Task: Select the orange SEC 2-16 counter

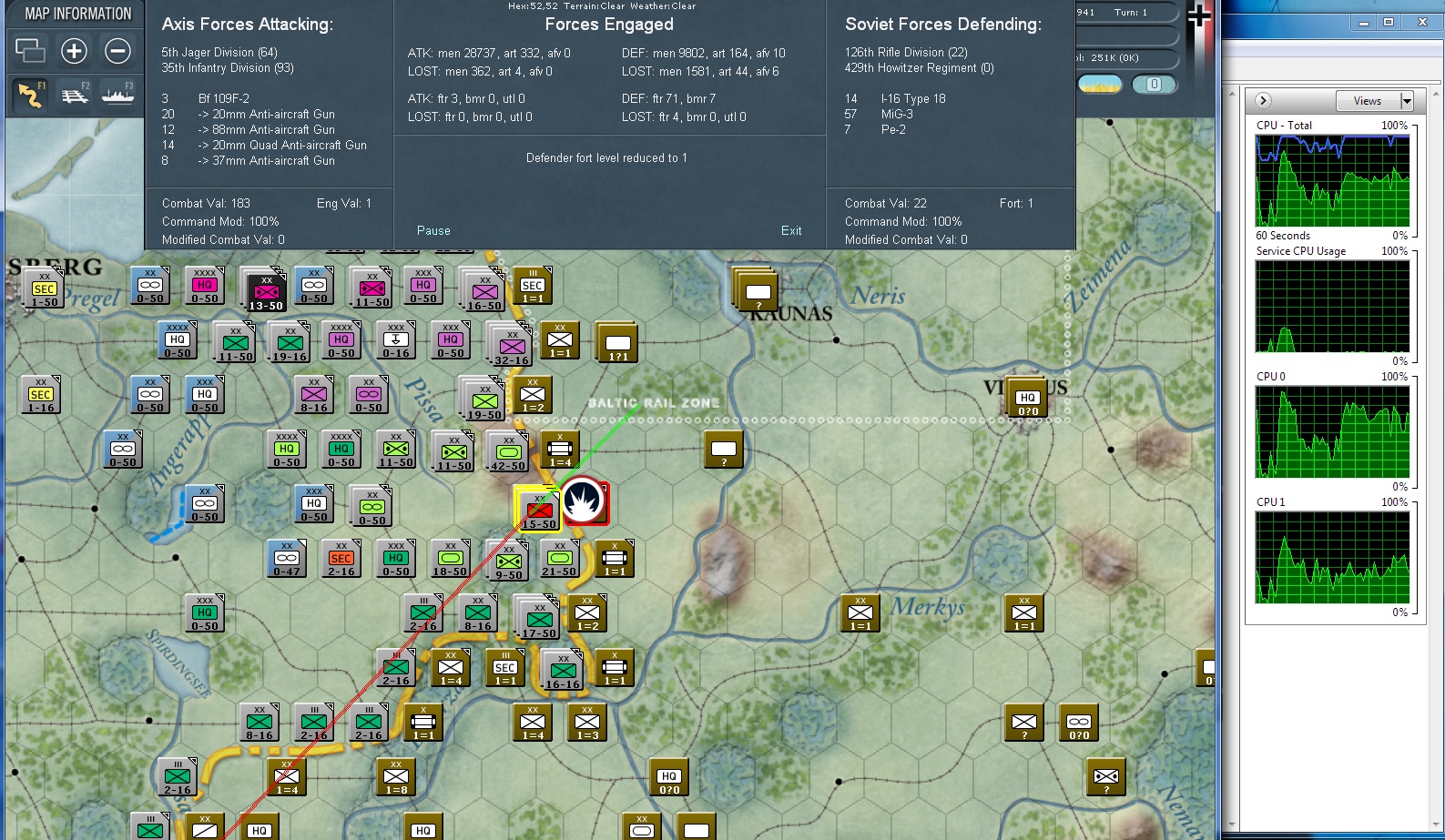Action: pyautogui.click(x=341, y=558)
